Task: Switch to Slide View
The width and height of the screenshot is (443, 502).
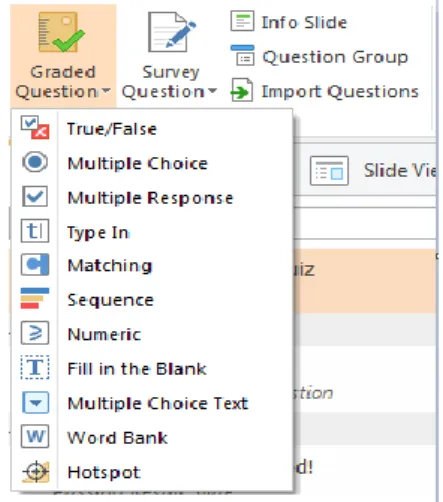Action: (373, 171)
